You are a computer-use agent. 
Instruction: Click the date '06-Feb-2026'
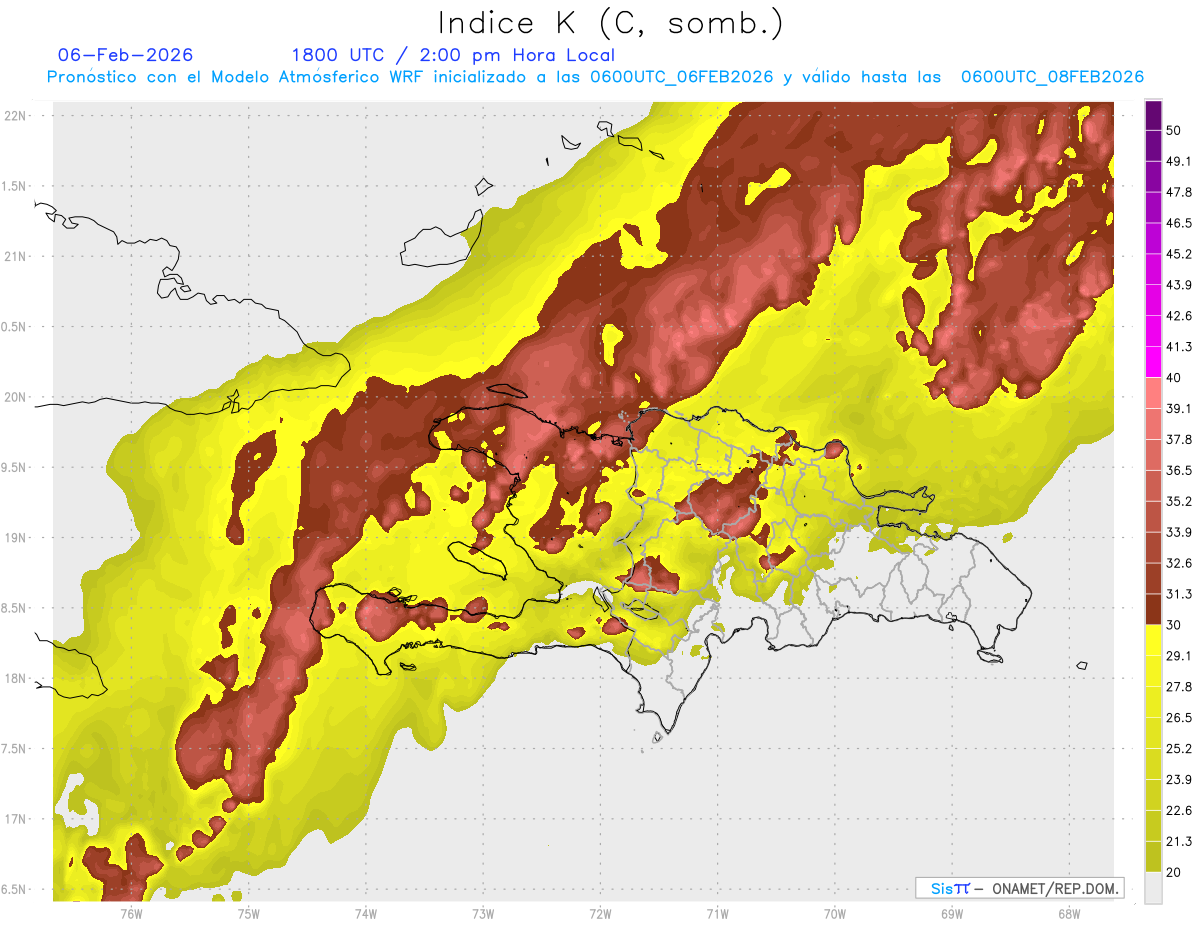(x=126, y=55)
